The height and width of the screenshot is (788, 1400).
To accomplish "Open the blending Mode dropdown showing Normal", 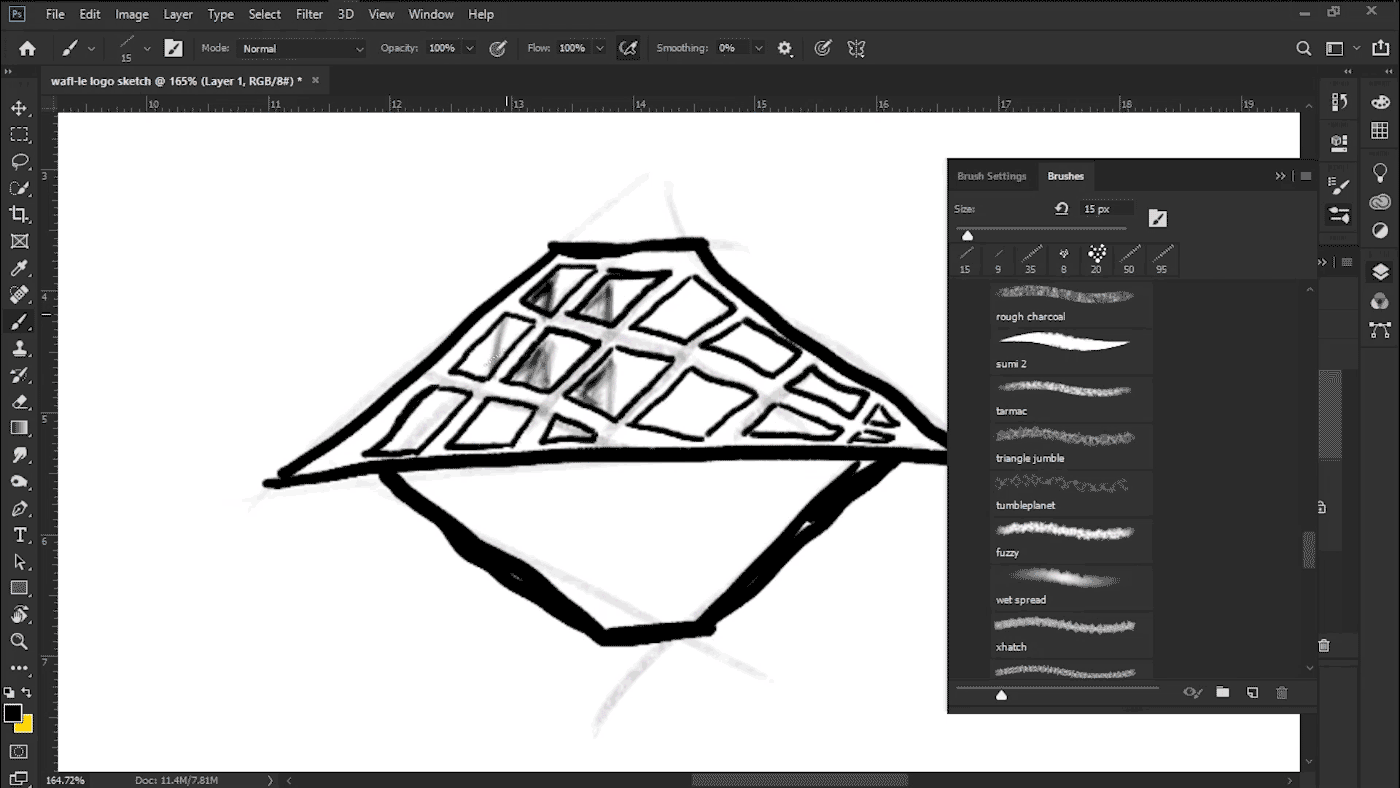I will point(302,48).
